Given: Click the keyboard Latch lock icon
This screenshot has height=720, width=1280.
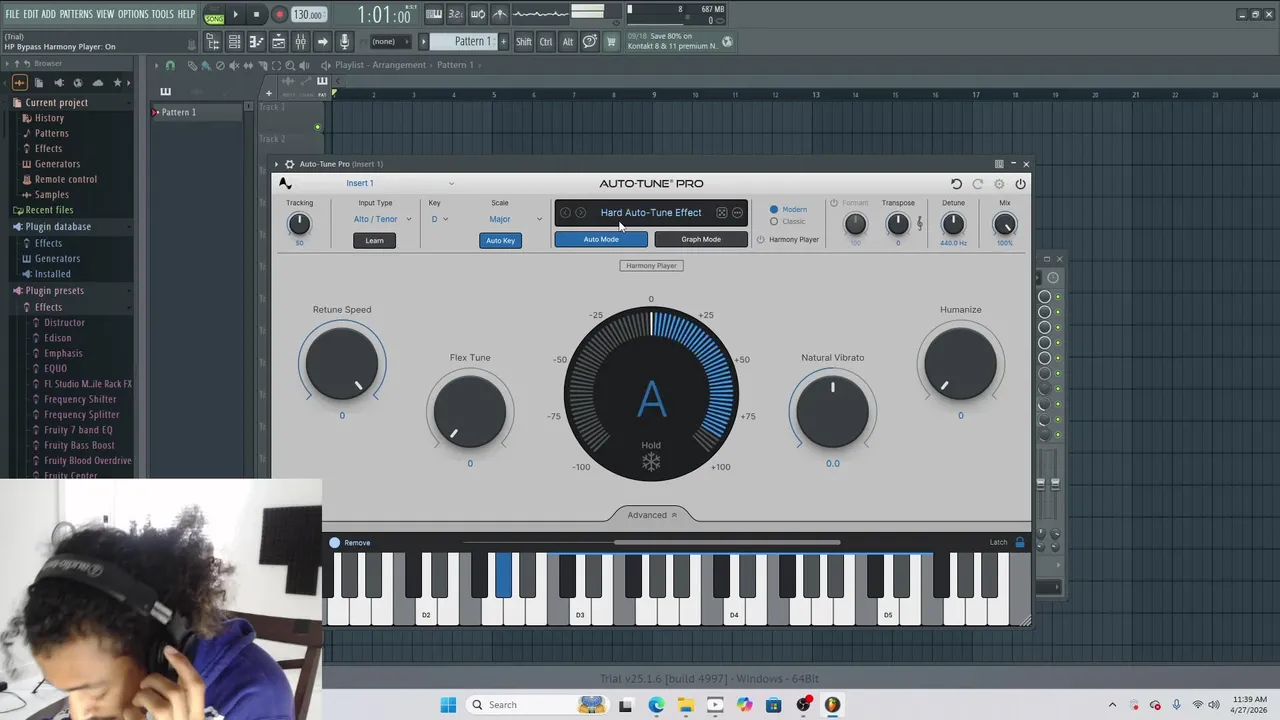Looking at the screenshot, I should pyautogui.click(x=1020, y=543).
